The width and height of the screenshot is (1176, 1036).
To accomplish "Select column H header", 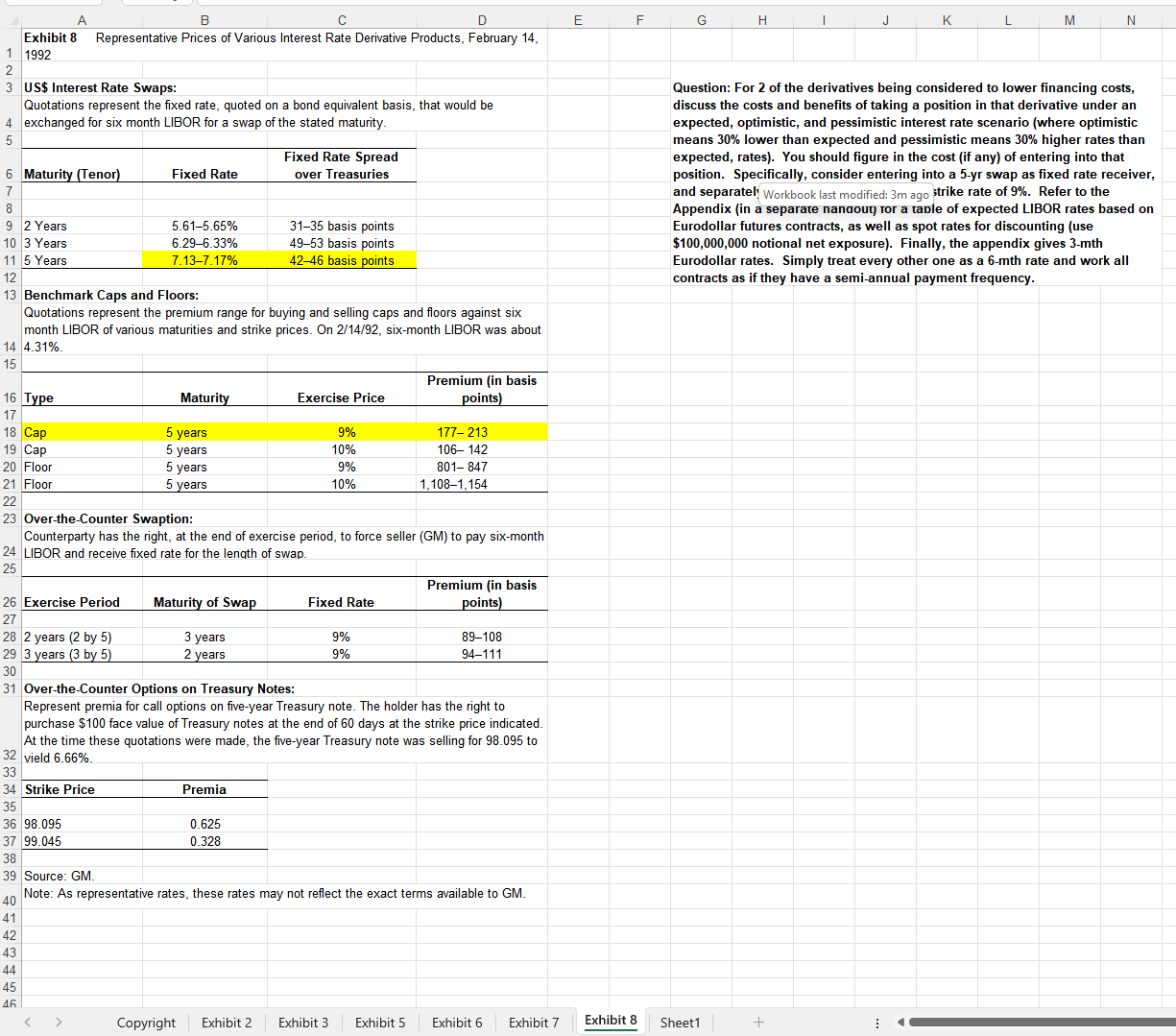I will [x=762, y=20].
